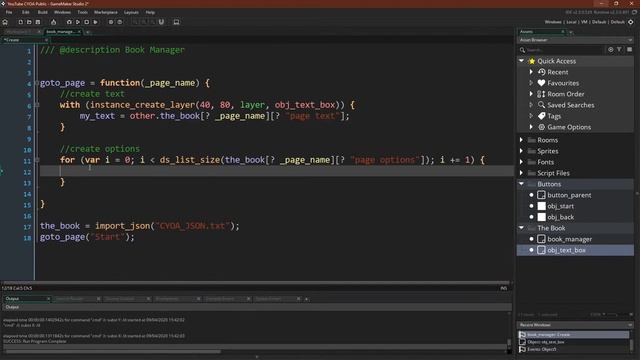
Task: Open the Create event dropdown
Action: point(46,40)
